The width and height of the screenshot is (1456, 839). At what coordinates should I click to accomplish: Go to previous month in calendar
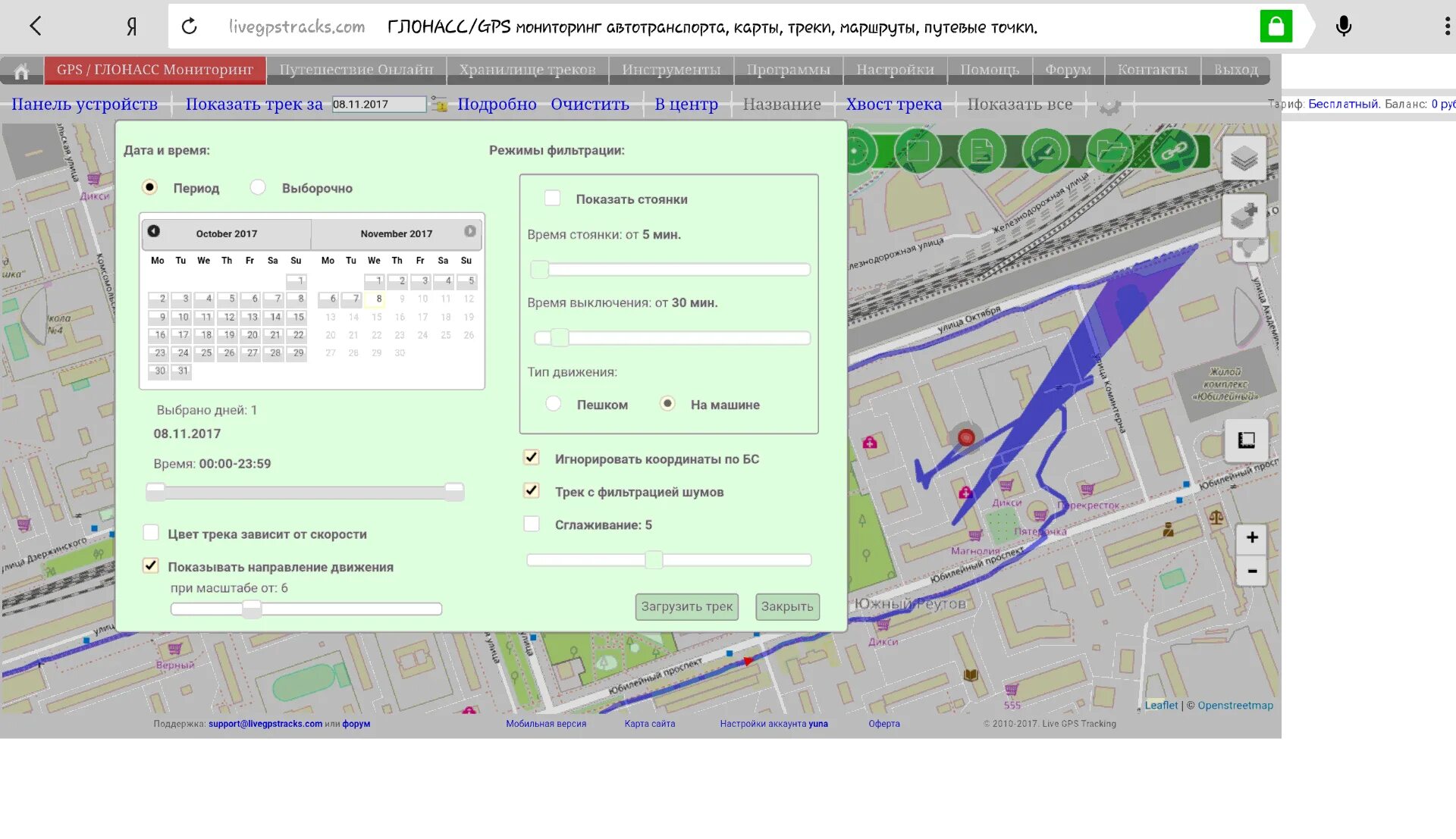(x=154, y=231)
